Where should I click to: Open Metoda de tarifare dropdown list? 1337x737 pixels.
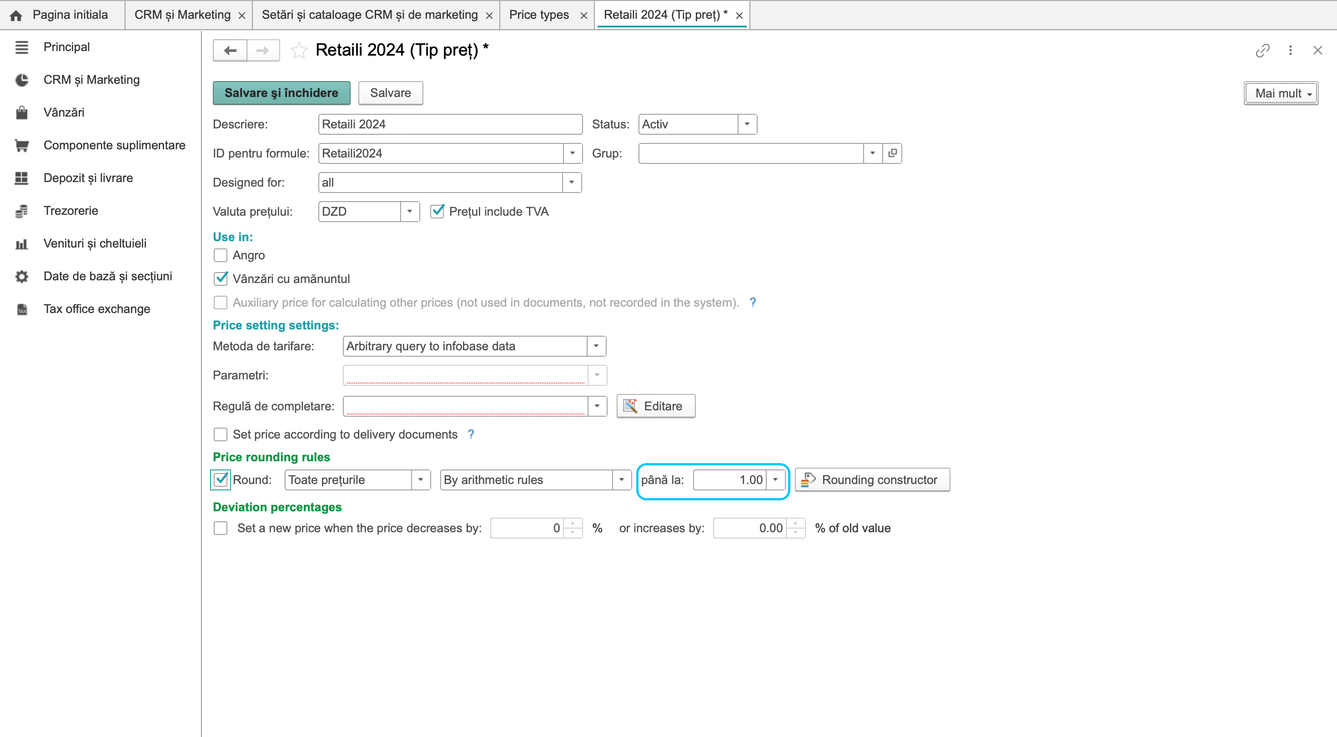coord(596,346)
